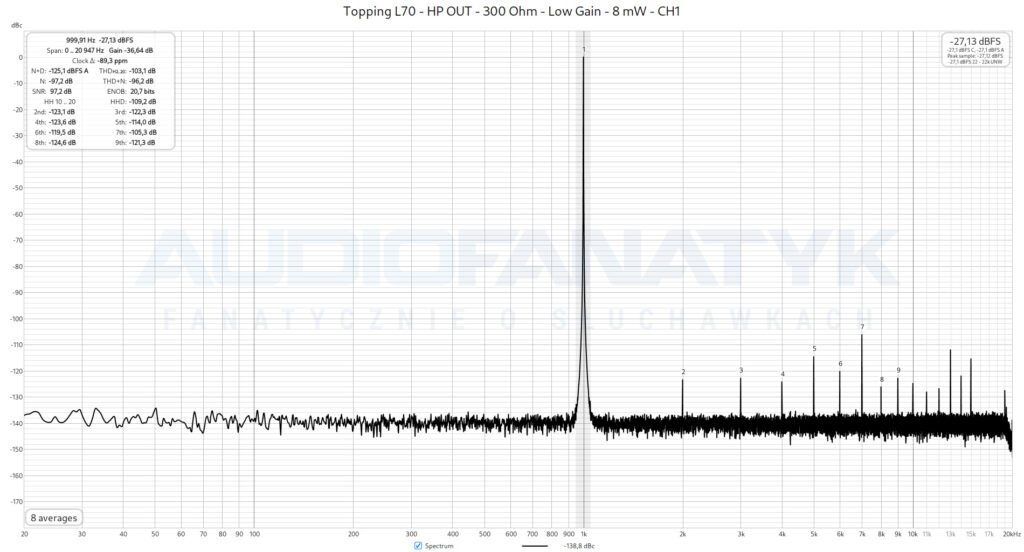
Task: Click the '20kHz' frequency axis label
Action: tap(1012, 534)
